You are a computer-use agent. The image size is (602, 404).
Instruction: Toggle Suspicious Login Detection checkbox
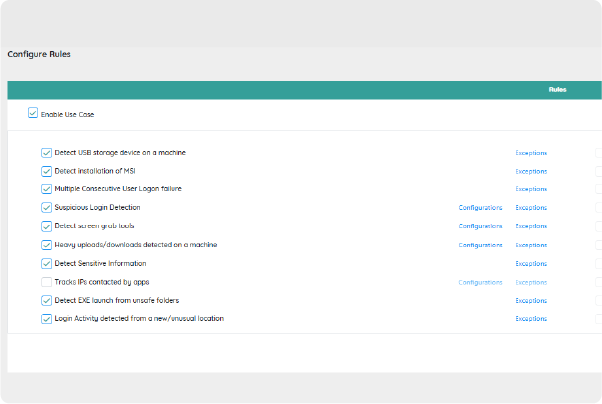46,208
